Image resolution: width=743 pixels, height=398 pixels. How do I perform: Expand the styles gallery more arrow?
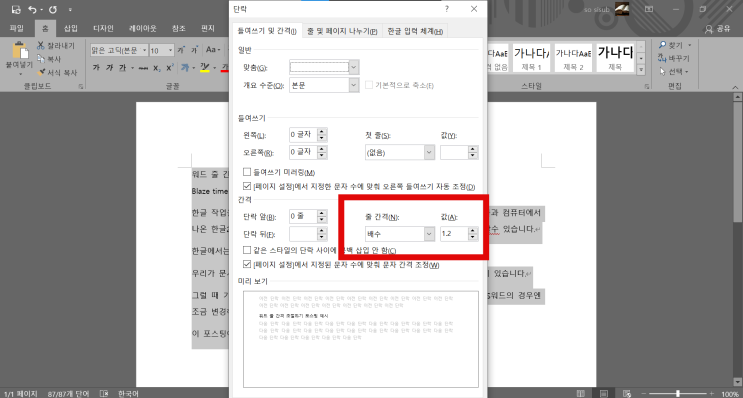(641, 70)
